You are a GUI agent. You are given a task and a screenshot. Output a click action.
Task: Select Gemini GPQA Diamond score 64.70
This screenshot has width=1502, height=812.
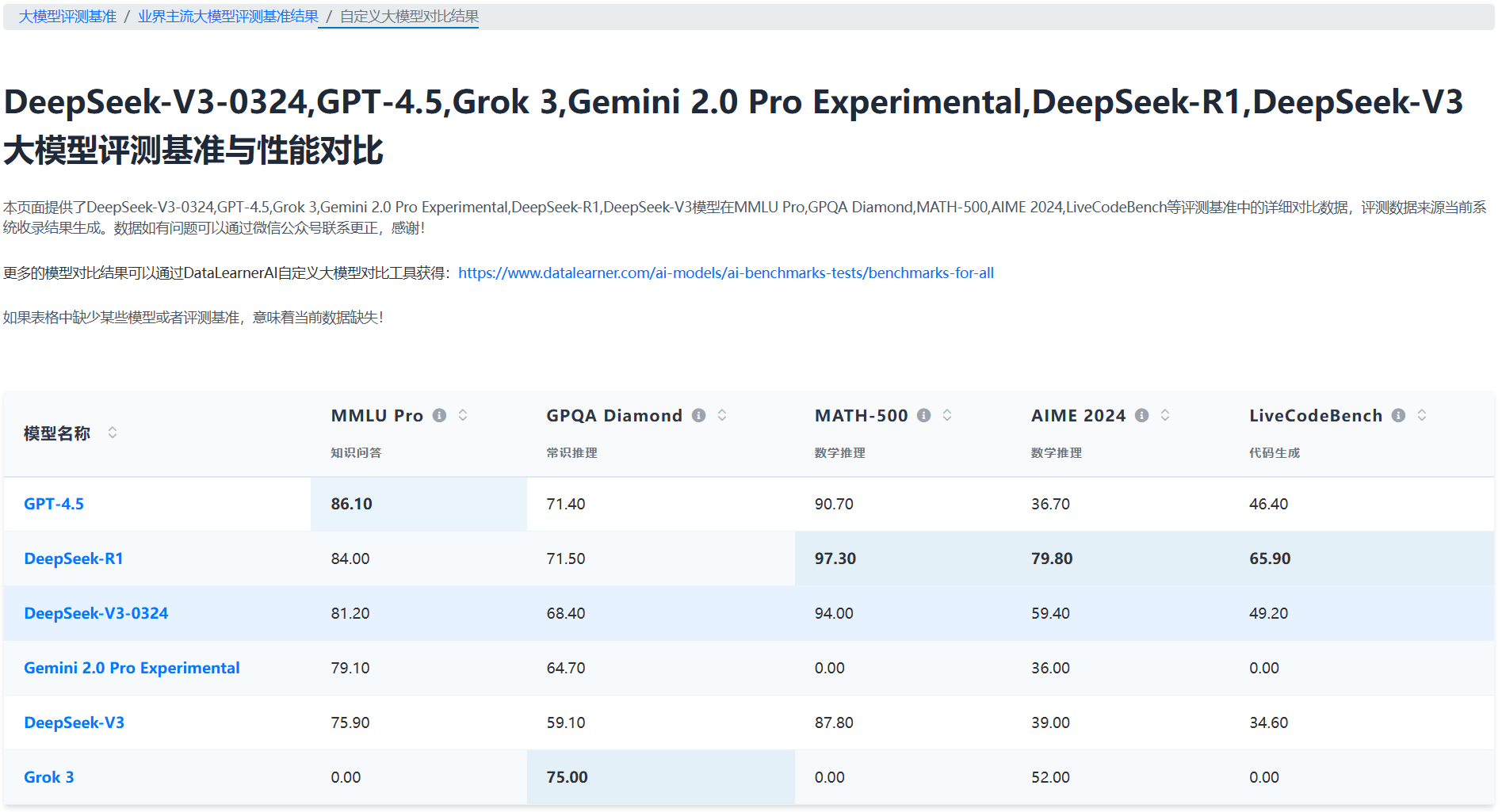pyautogui.click(x=566, y=668)
